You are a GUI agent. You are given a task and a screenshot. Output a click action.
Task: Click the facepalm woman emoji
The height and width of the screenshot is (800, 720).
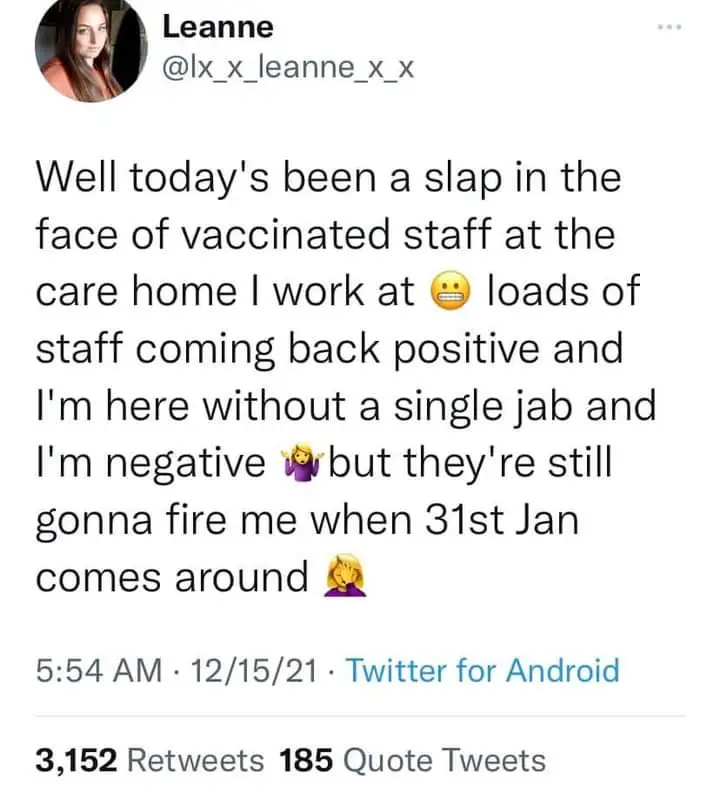[344, 578]
